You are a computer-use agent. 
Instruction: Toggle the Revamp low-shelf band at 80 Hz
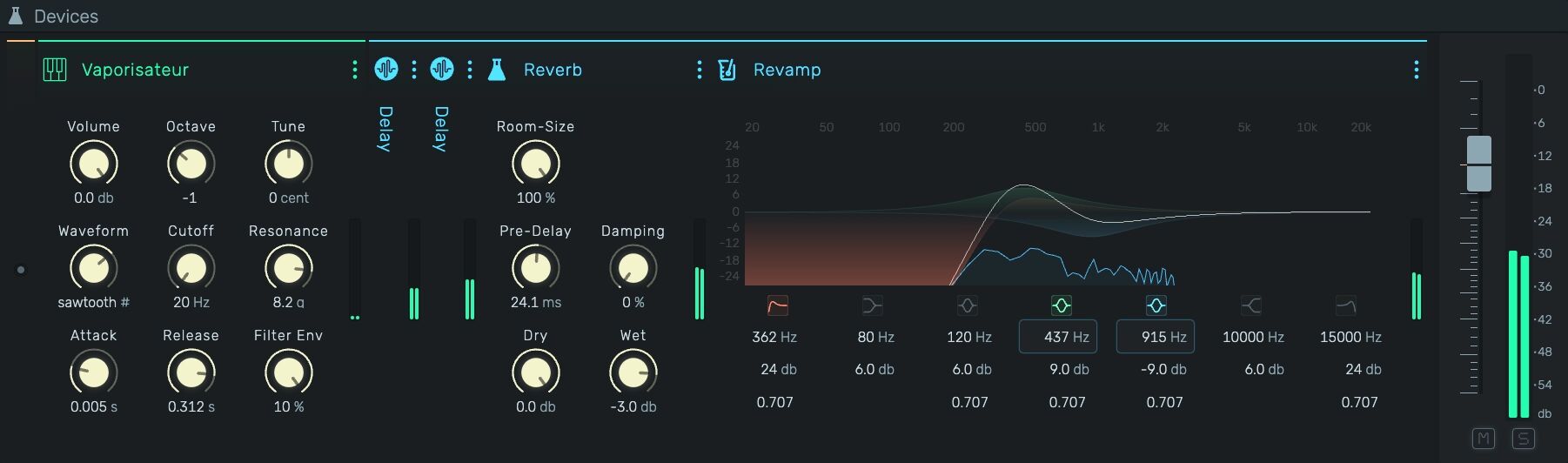[872, 305]
